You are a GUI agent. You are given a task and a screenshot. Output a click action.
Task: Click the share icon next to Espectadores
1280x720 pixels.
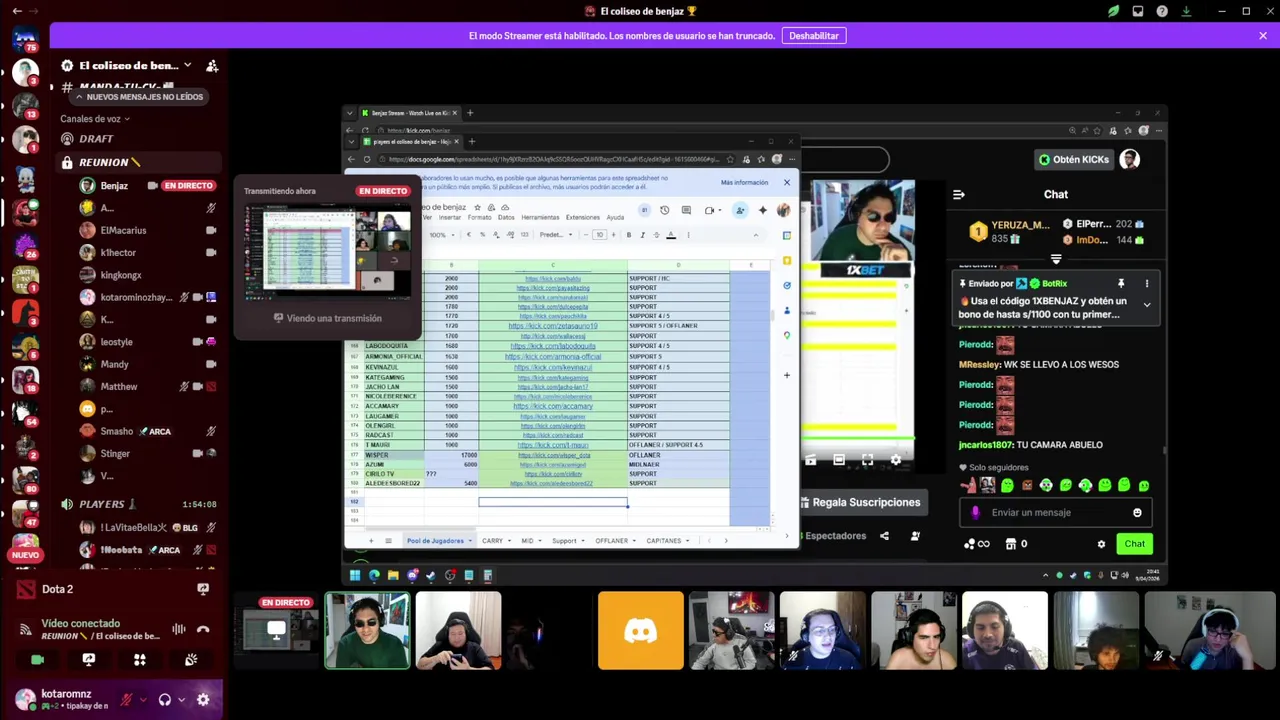click(884, 536)
